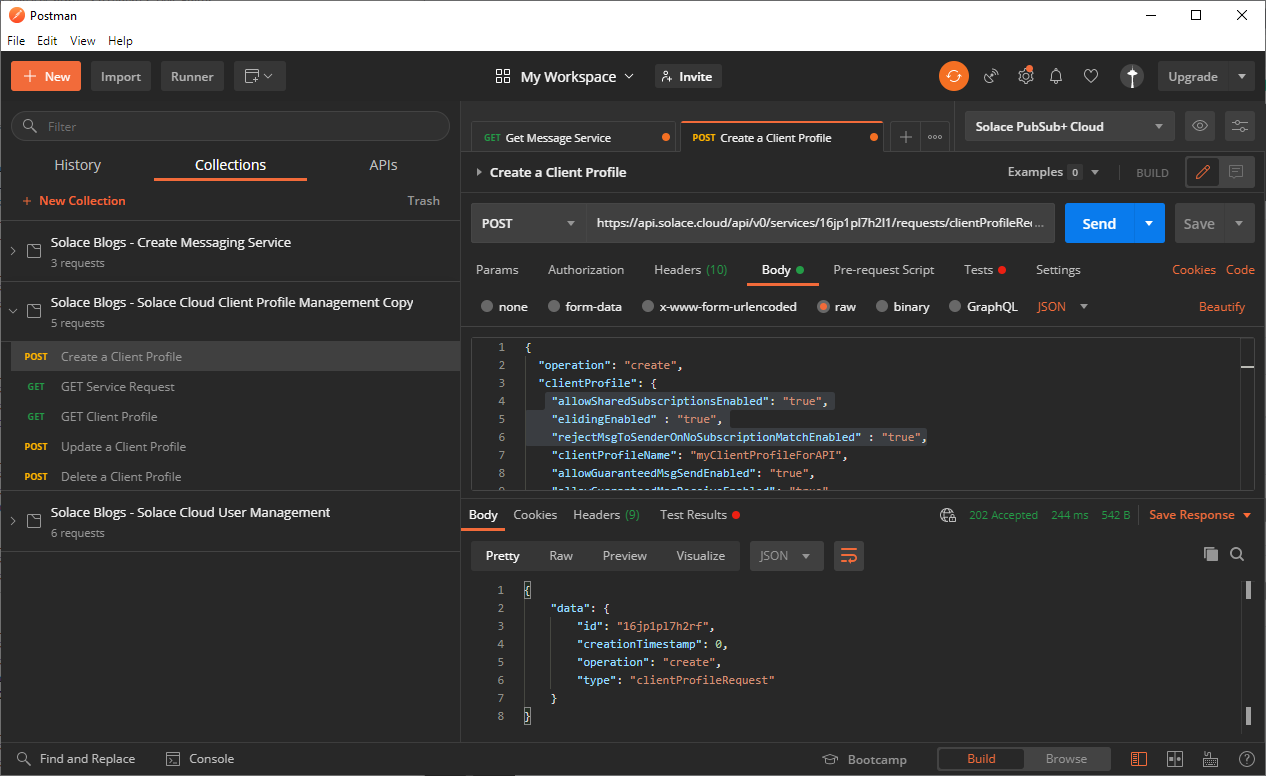Image resolution: width=1266 pixels, height=776 pixels.
Task: Open the notifications bell icon
Action: coord(1056,76)
